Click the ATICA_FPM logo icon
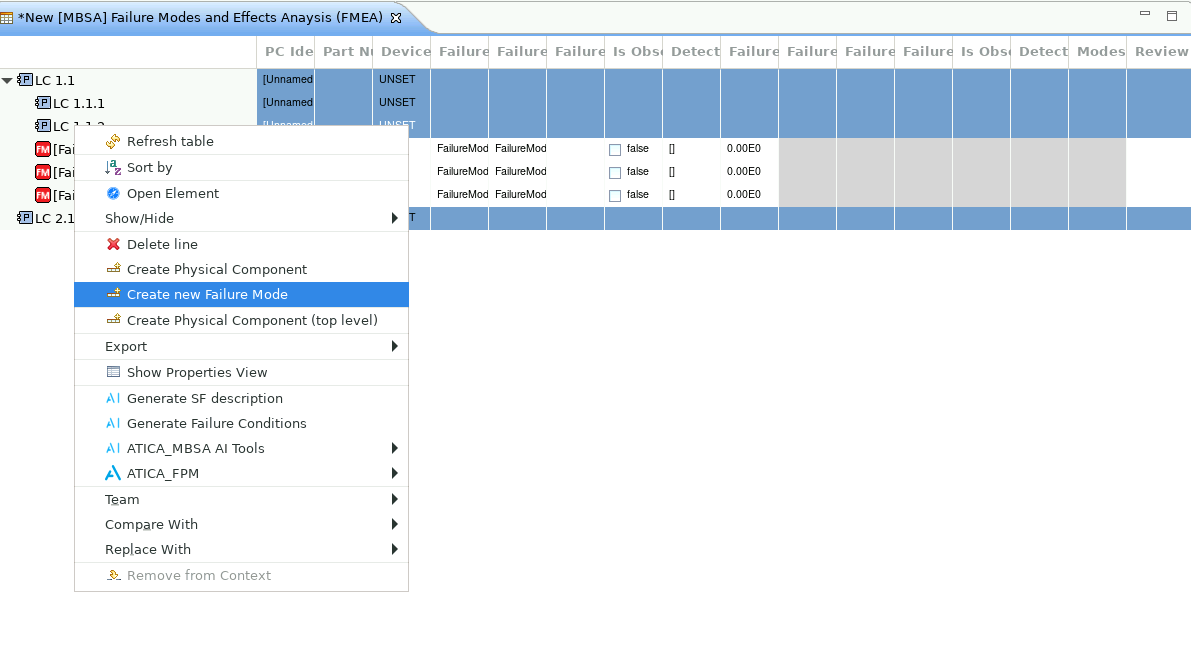Viewport: 1191px width, 665px height. click(x=112, y=473)
